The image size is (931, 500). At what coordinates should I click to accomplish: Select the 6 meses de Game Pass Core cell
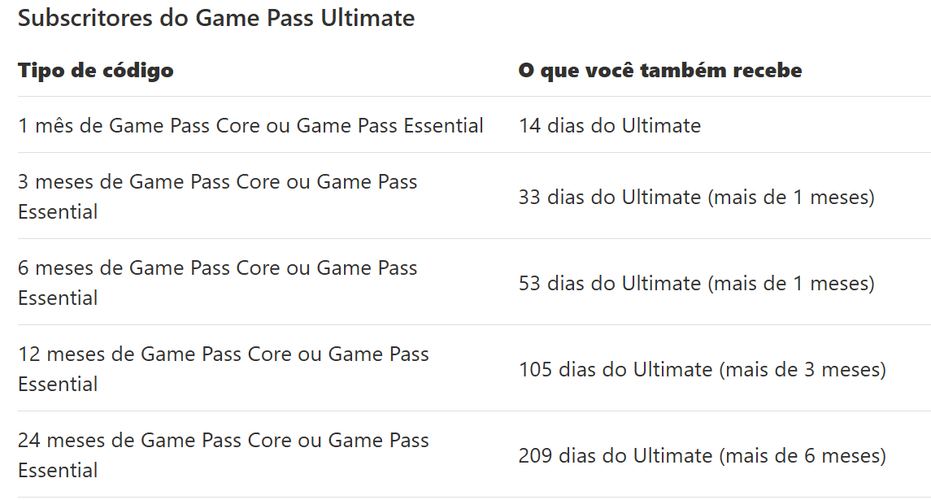[x=218, y=283]
